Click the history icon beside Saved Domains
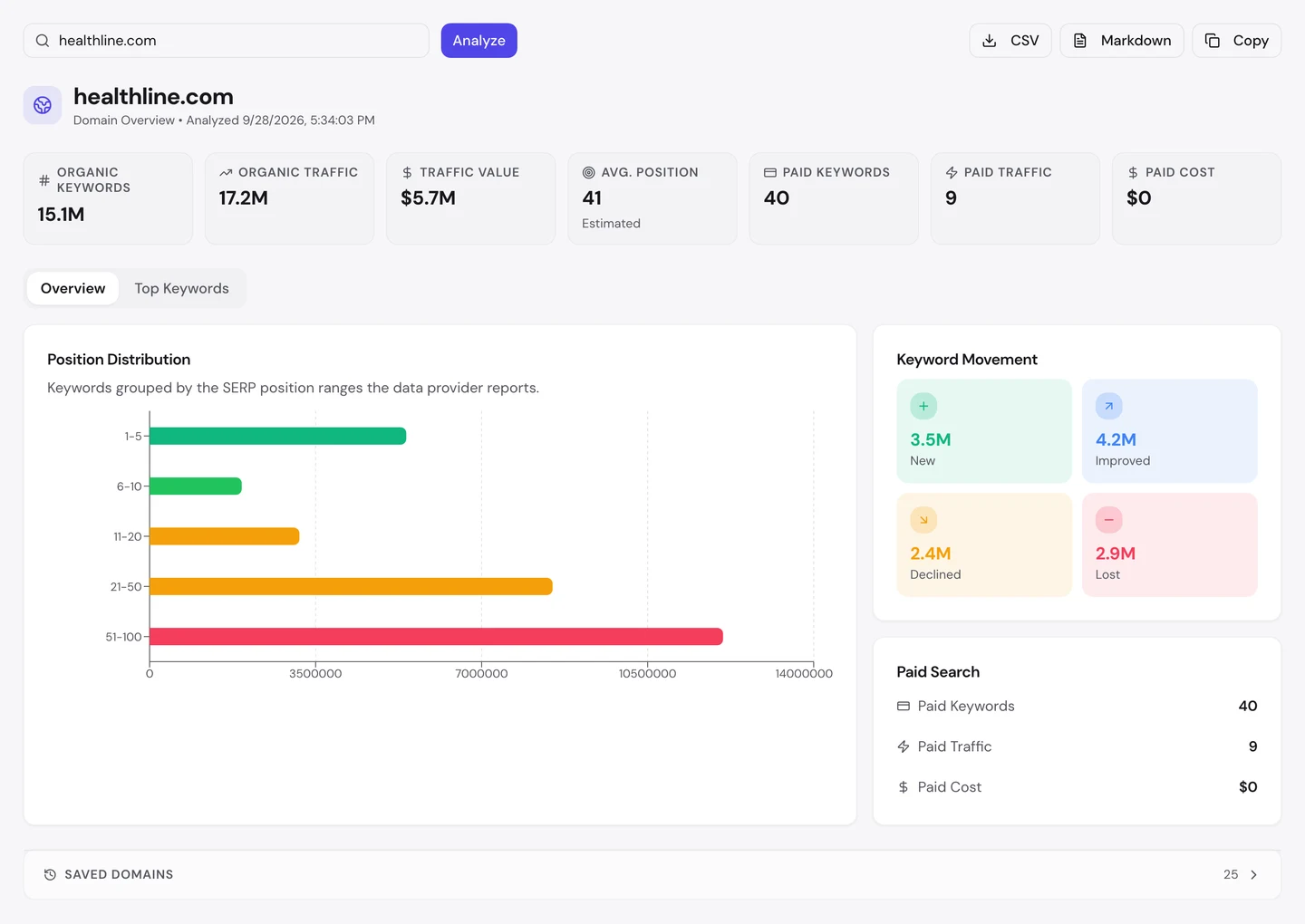The height and width of the screenshot is (924, 1305). pyautogui.click(x=50, y=875)
